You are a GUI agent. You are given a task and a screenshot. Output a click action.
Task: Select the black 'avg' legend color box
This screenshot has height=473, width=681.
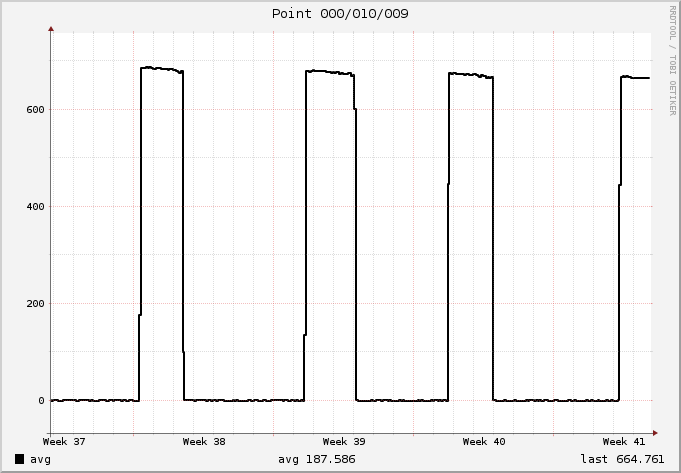[x=20, y=459]
